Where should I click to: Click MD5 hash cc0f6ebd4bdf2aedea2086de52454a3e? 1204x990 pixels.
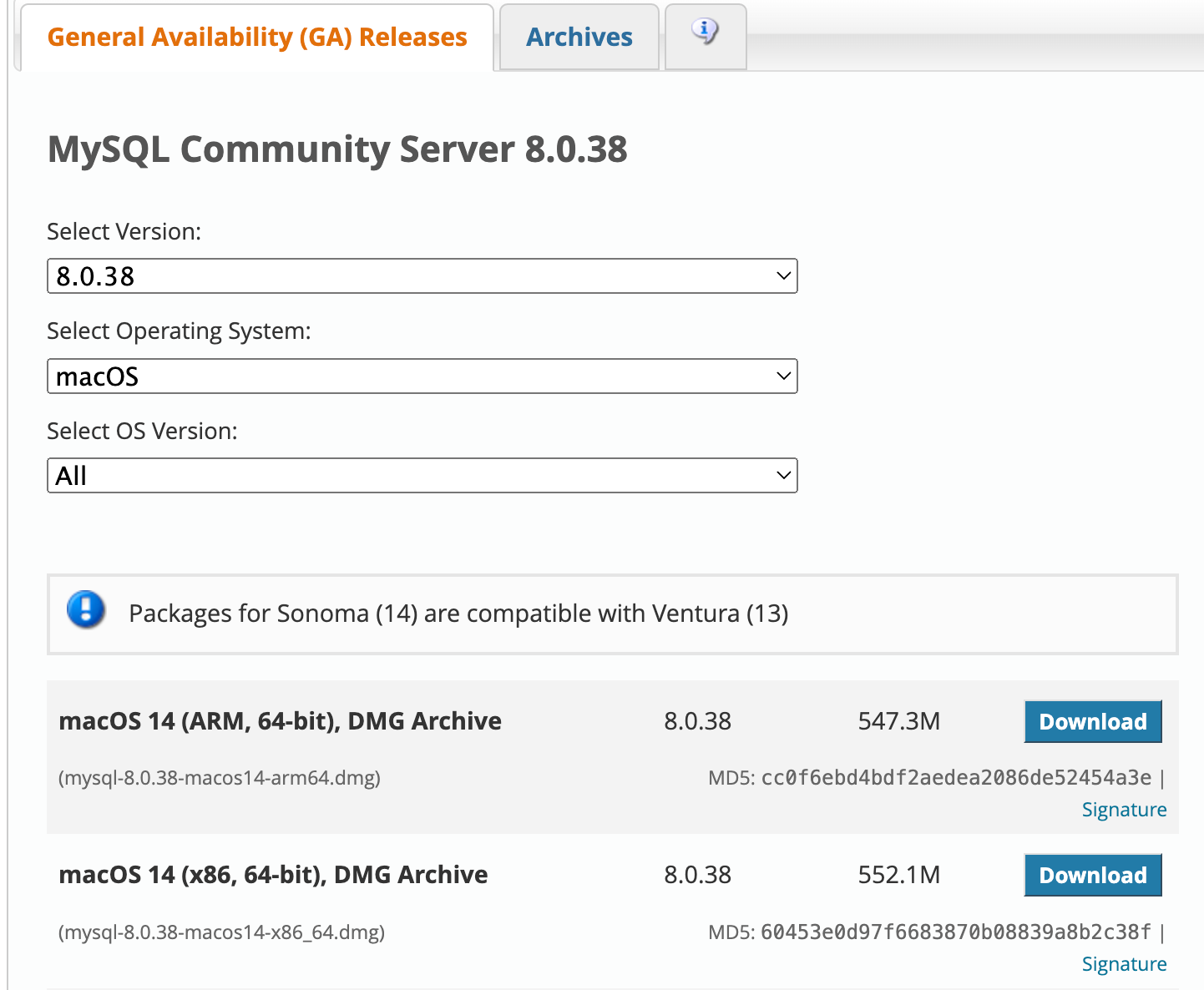pos(956,778)
